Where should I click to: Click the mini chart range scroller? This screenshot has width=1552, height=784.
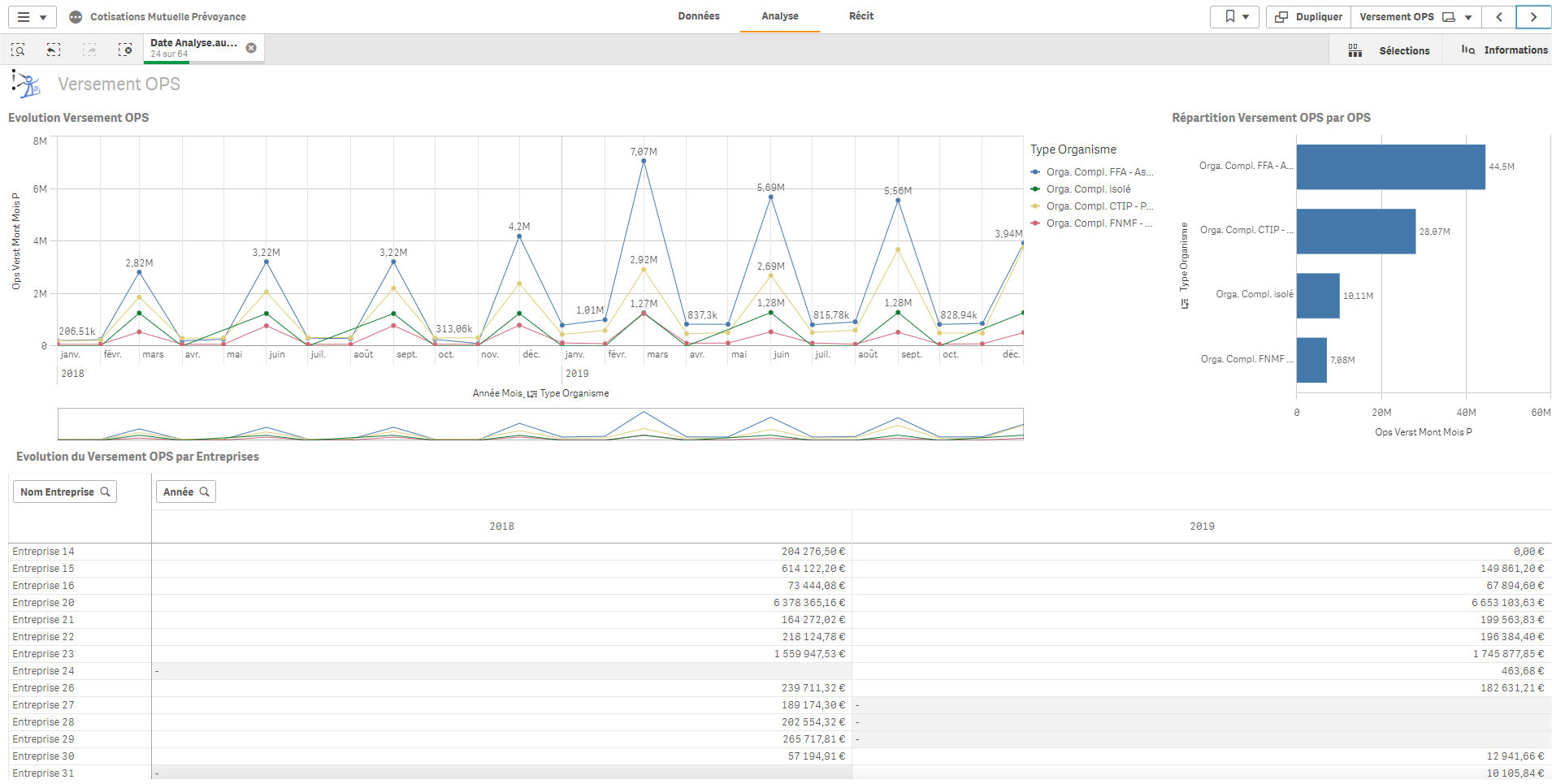coord(540,424)
